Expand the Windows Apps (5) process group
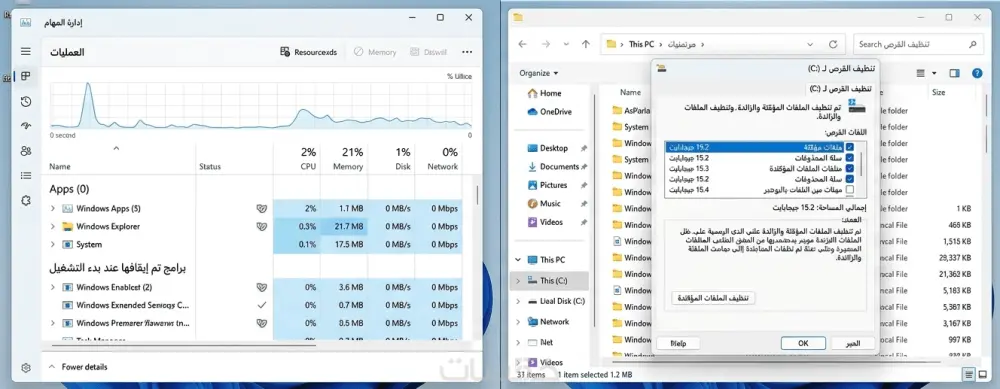The height and width of the screenshot is (389, 1000). click(53, 209)
